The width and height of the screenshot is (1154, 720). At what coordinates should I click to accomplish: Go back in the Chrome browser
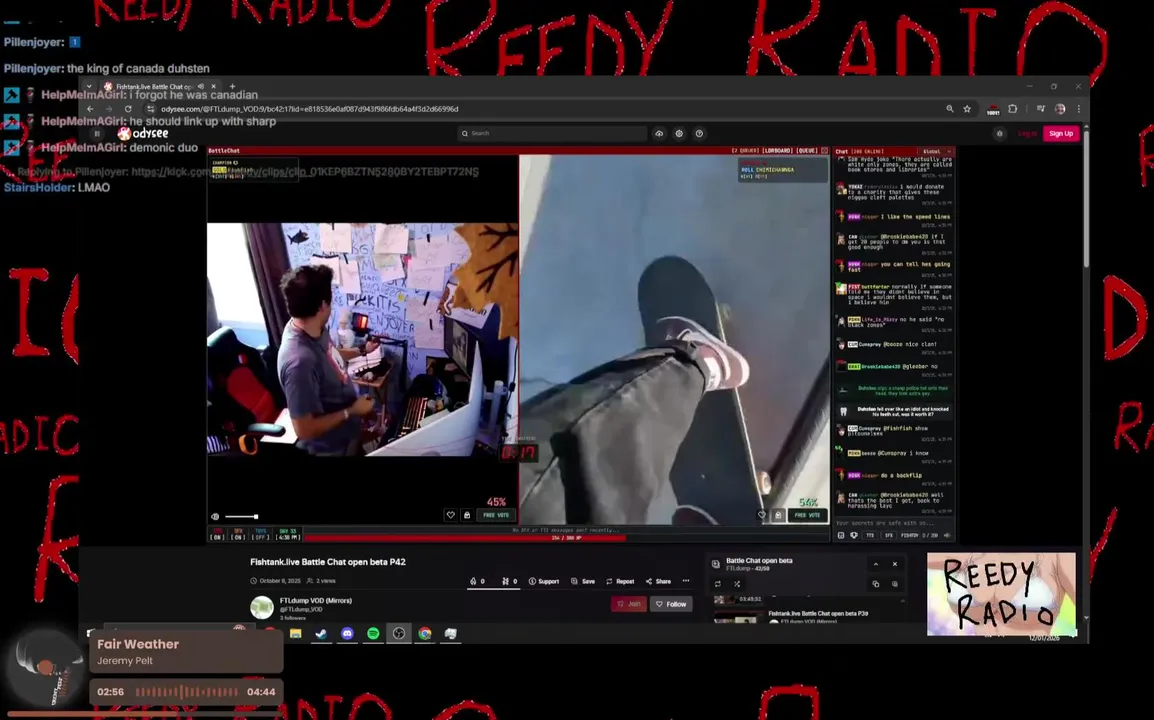(x=91, y=109)
